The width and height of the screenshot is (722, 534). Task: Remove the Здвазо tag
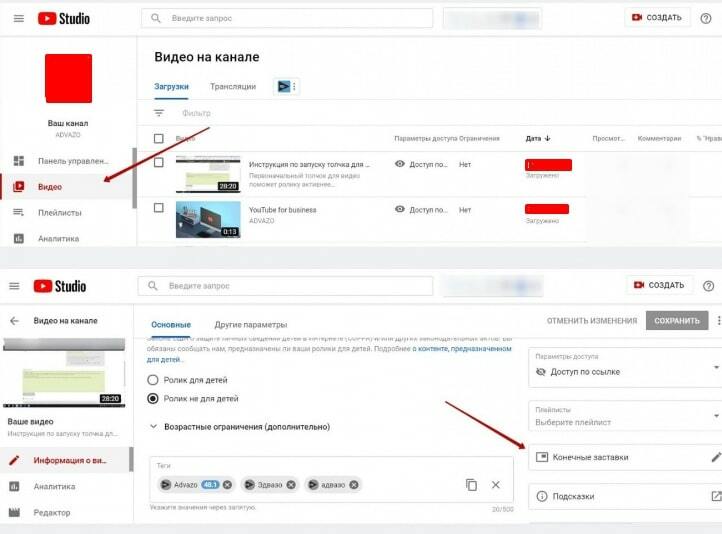pyautogui.click(x=291, y=485)
